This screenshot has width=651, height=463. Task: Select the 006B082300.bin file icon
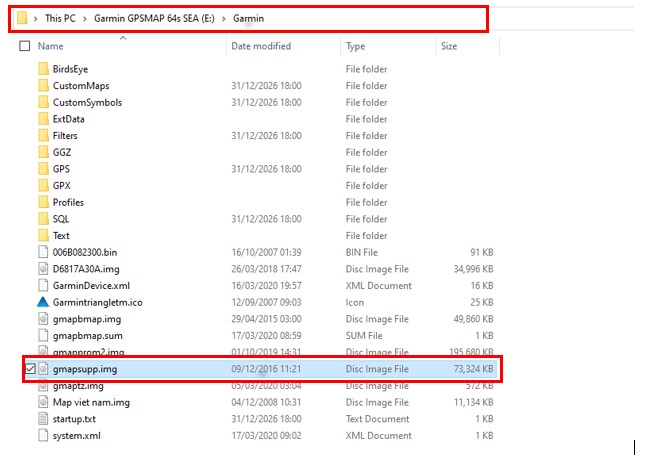43,252
